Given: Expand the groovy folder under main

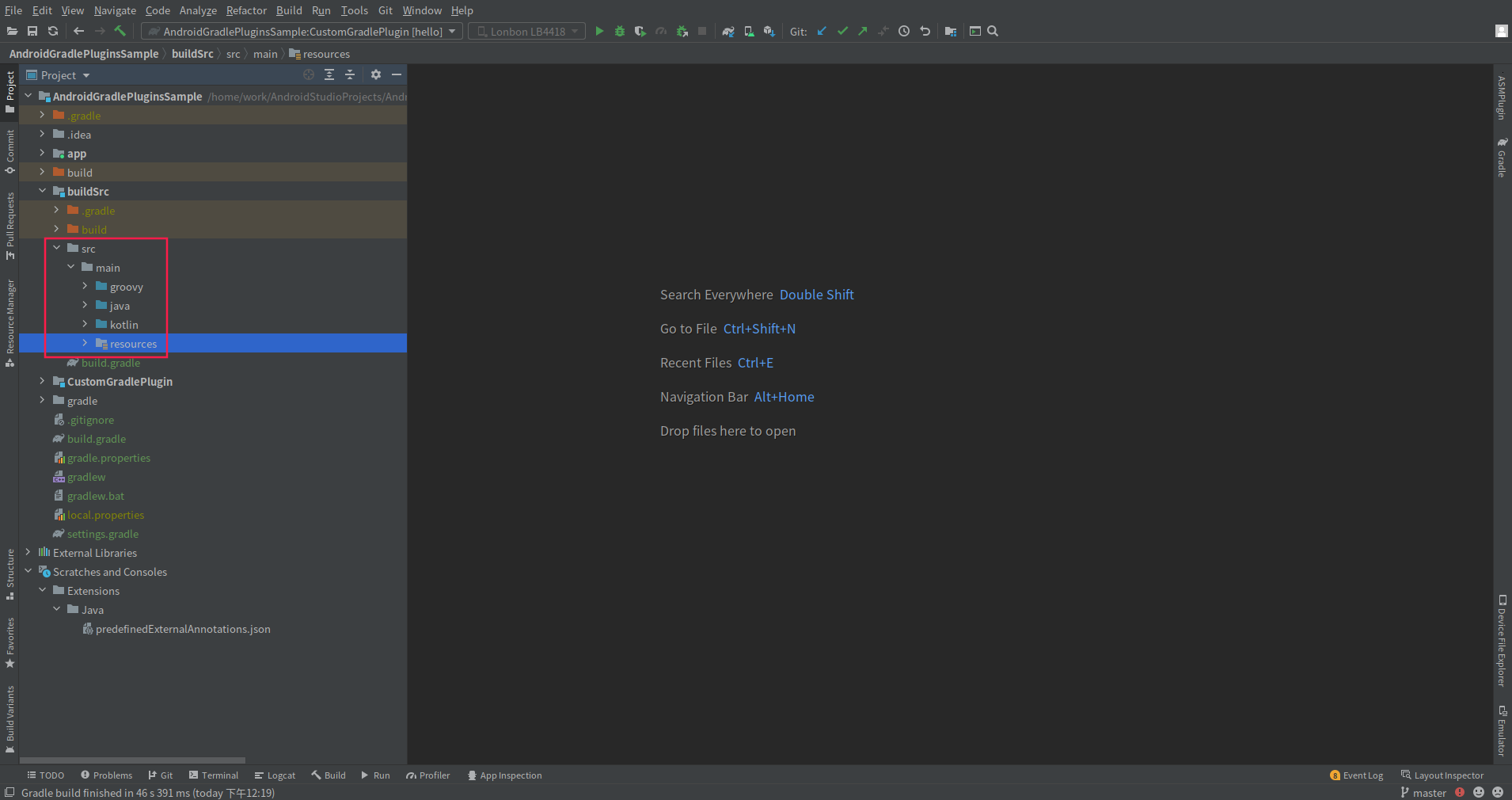Looking at the screenshot, I should [85, 286].
